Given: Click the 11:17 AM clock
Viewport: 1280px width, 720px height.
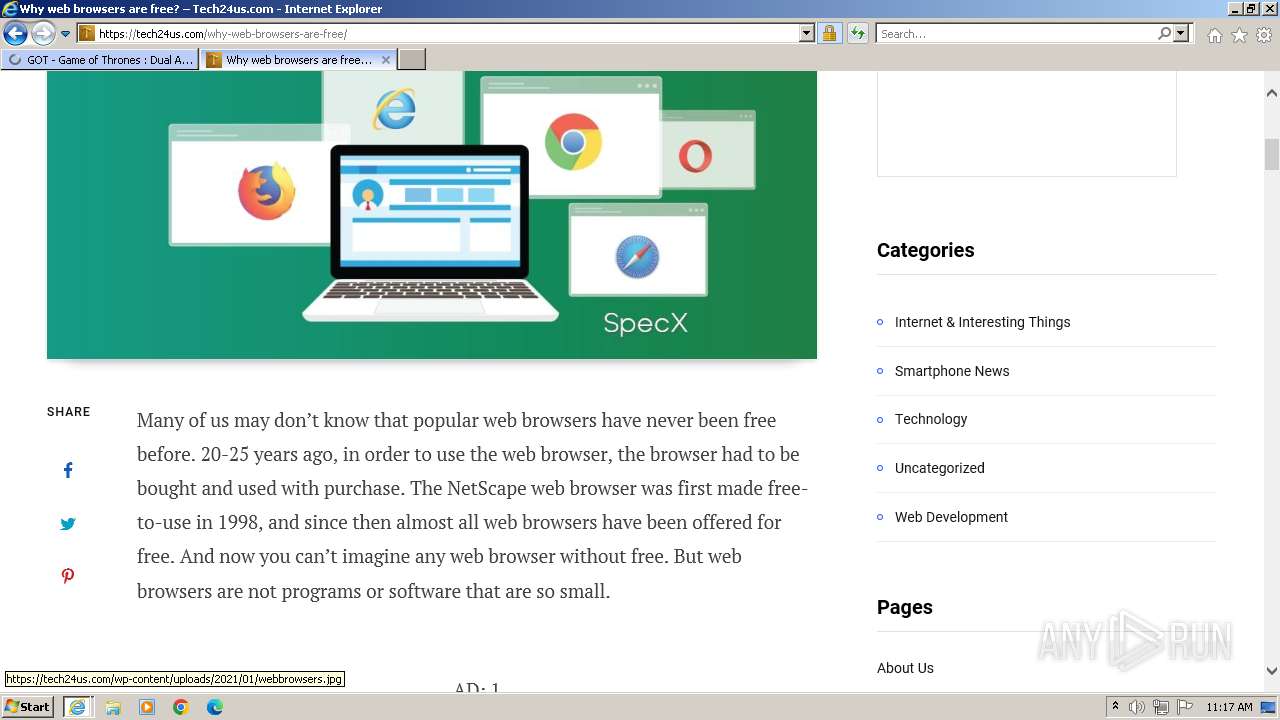Looking at the screenshot, I should point(1229,707).
